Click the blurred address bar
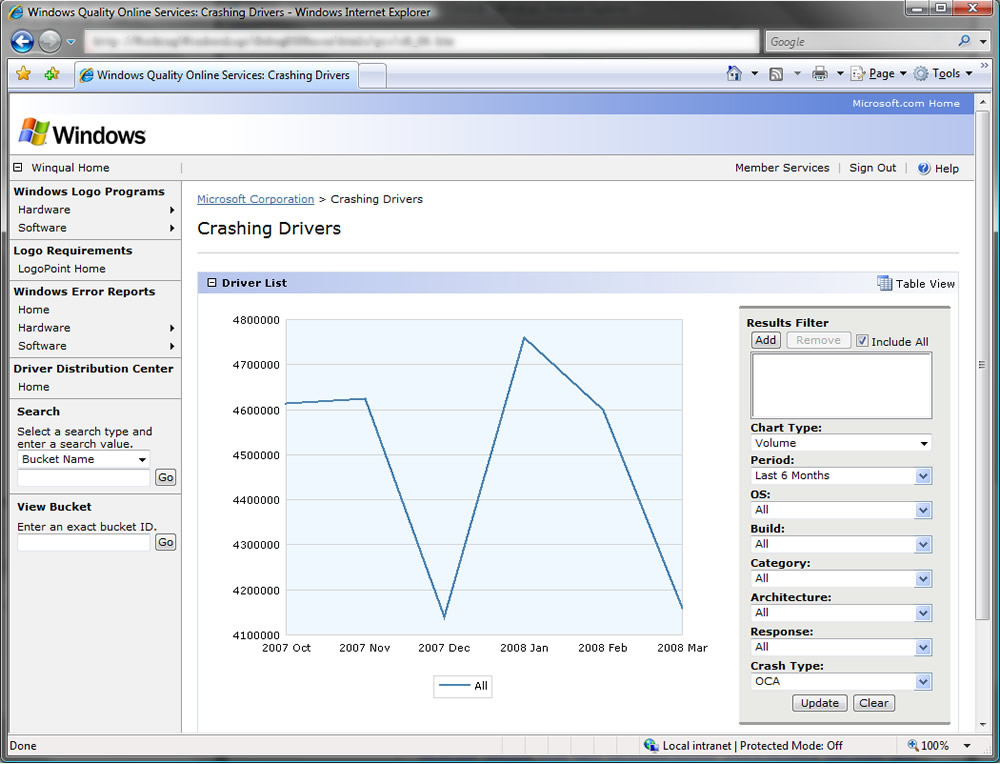This screenshot has height=764, width=1000. point(421,41)
